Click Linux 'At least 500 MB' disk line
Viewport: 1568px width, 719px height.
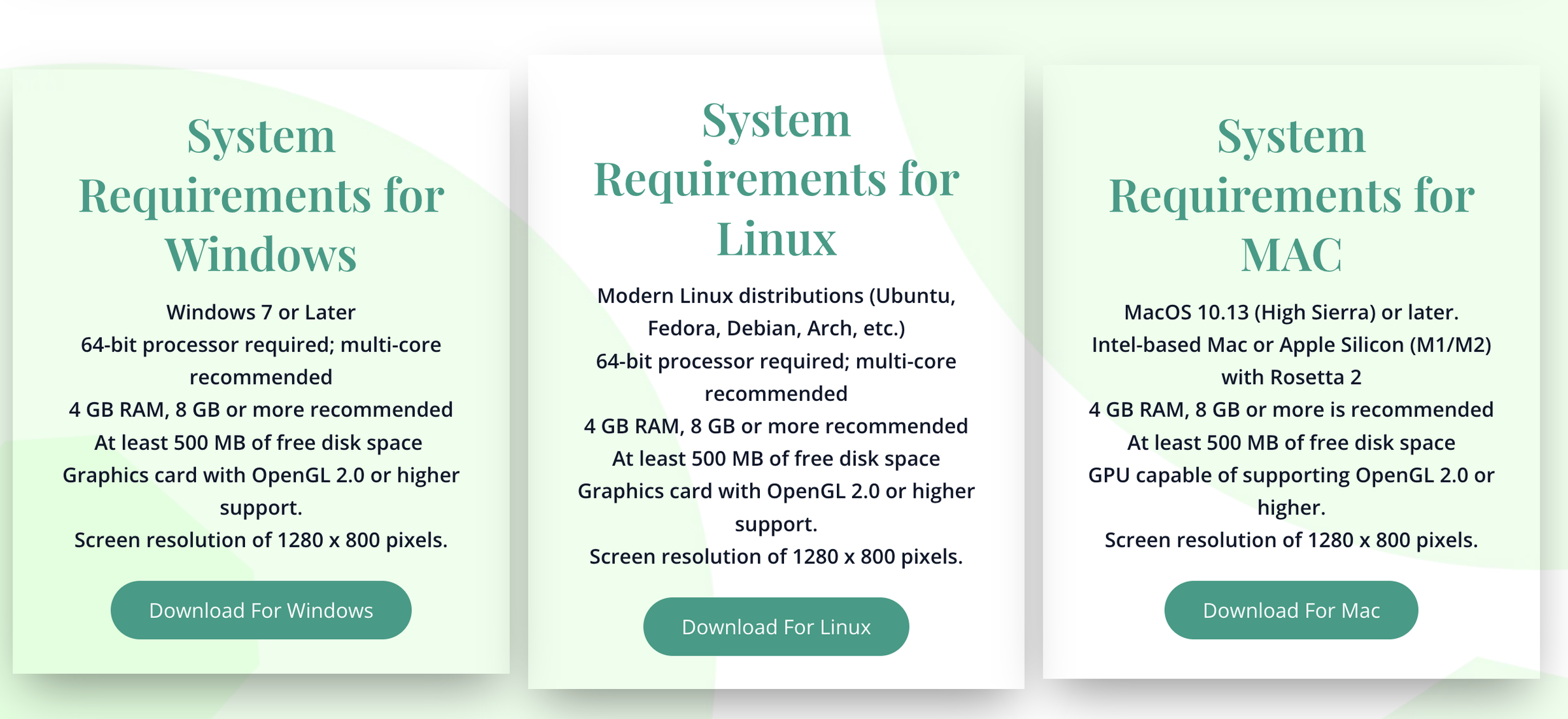tap(776, 458)
